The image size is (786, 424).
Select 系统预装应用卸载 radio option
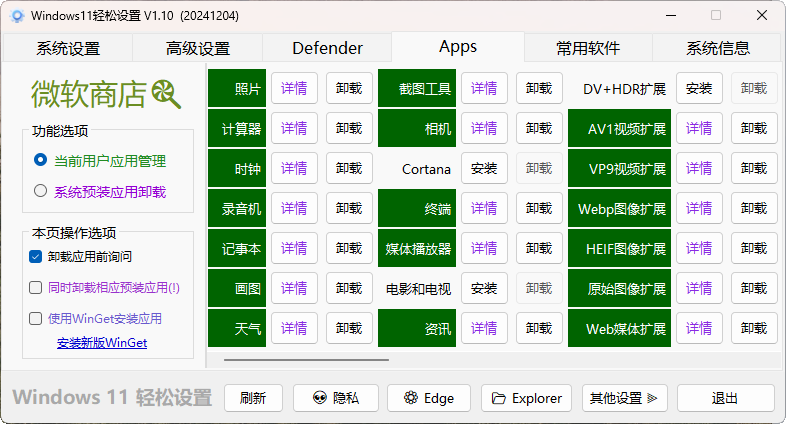point(41,191)
